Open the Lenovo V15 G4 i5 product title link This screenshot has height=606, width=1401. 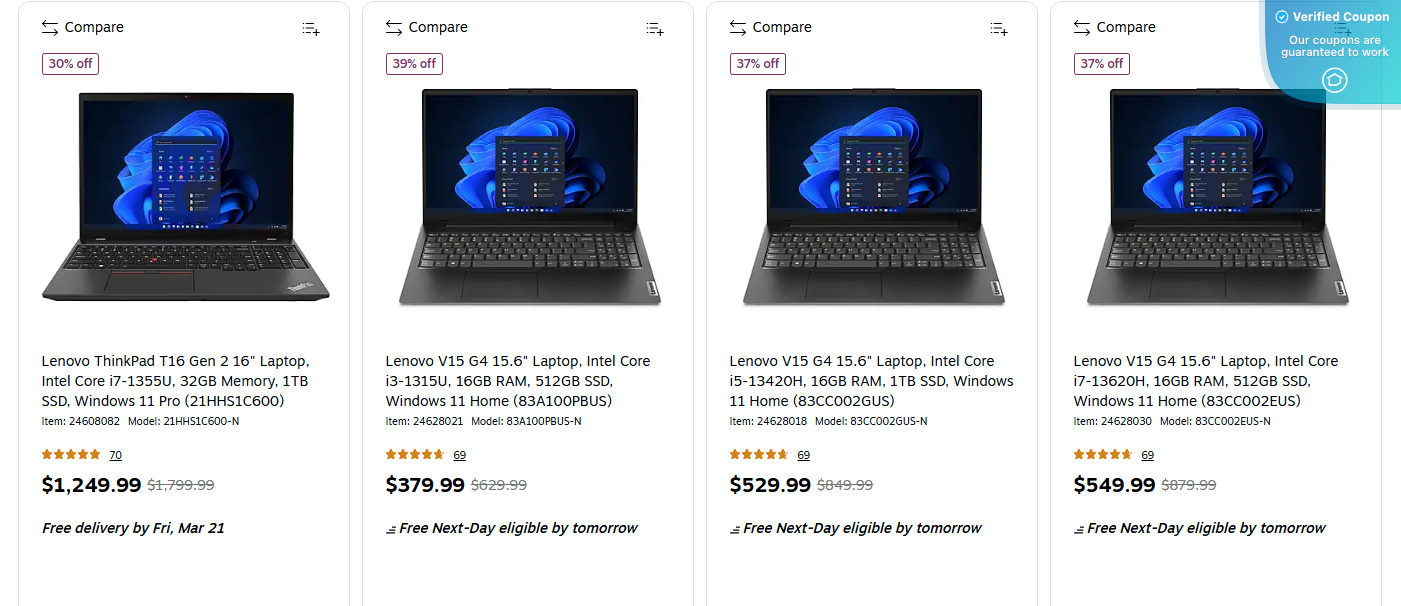pos(860,380)
